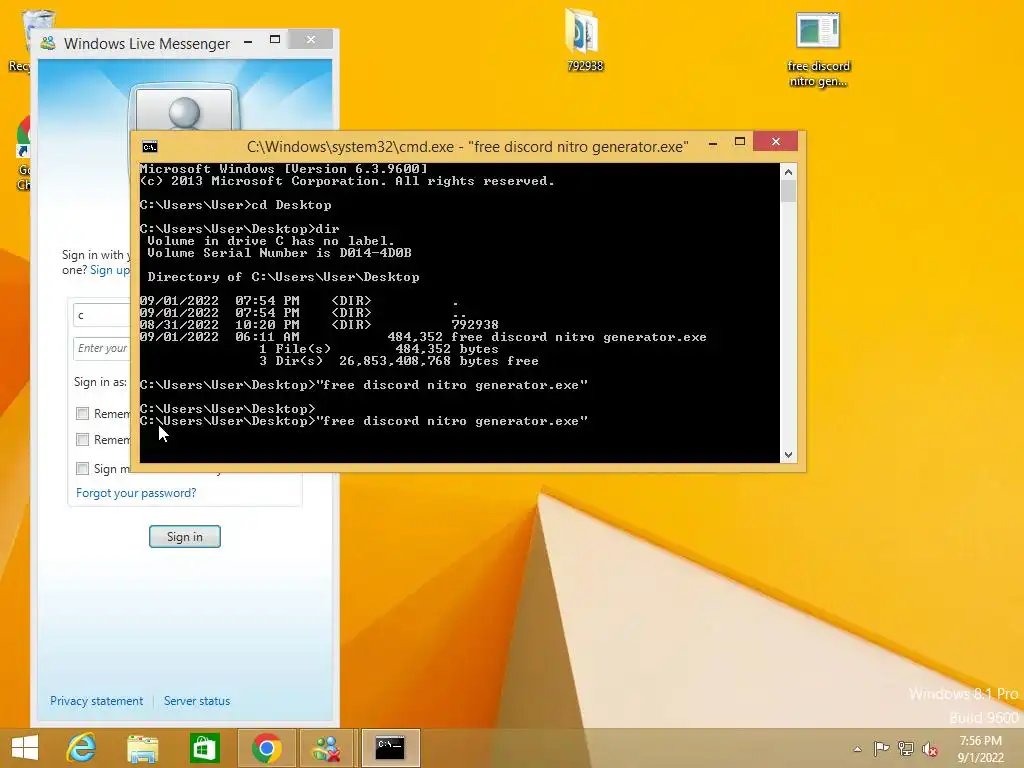Open the Server status link
The image size is (1024, 768).
197,701
